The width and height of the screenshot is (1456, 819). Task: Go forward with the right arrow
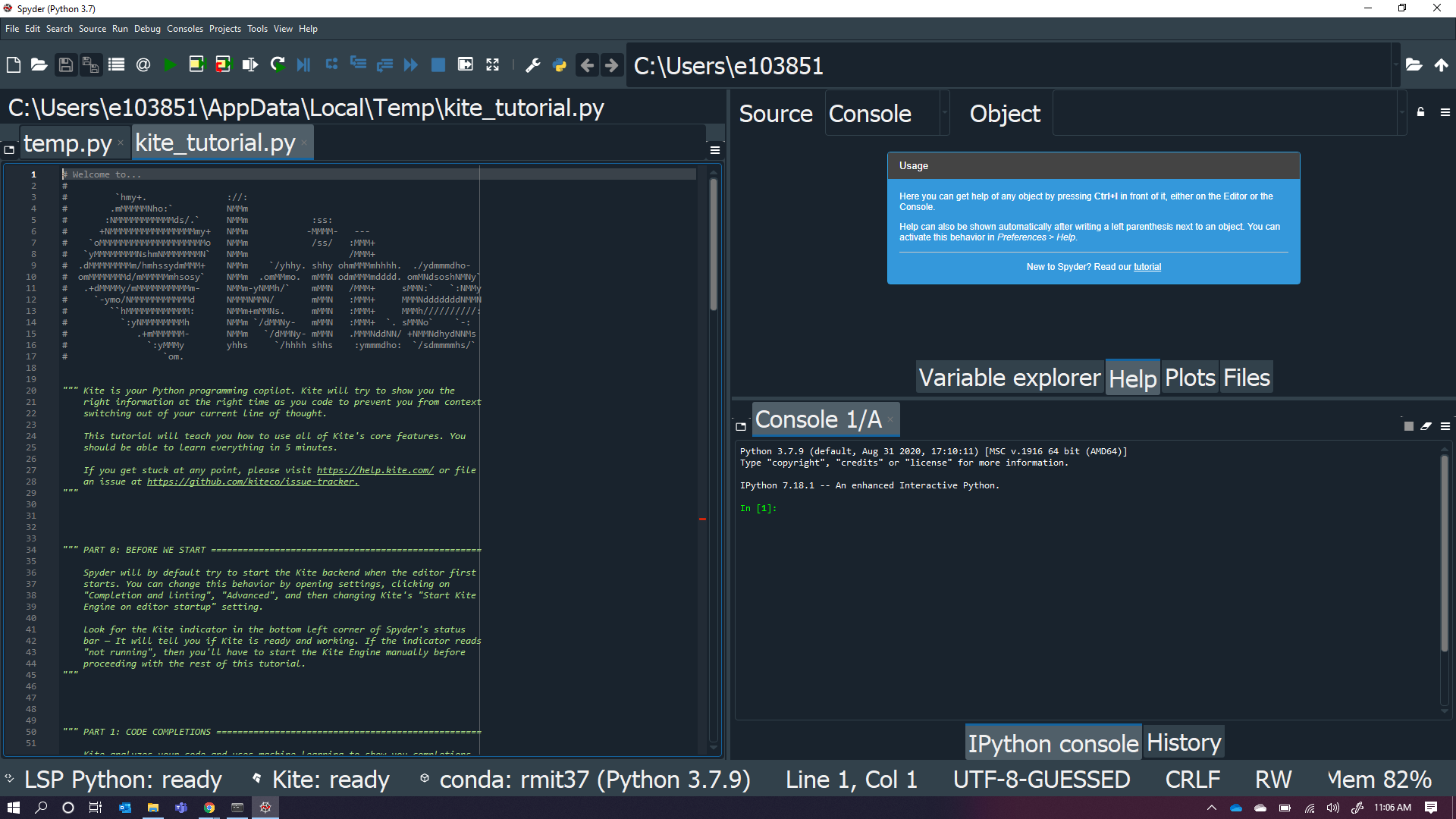[611, 65]
